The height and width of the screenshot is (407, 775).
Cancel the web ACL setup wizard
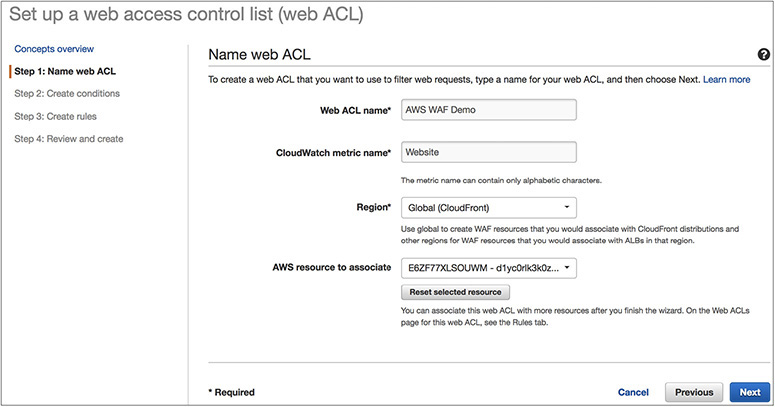click(633, 392)
